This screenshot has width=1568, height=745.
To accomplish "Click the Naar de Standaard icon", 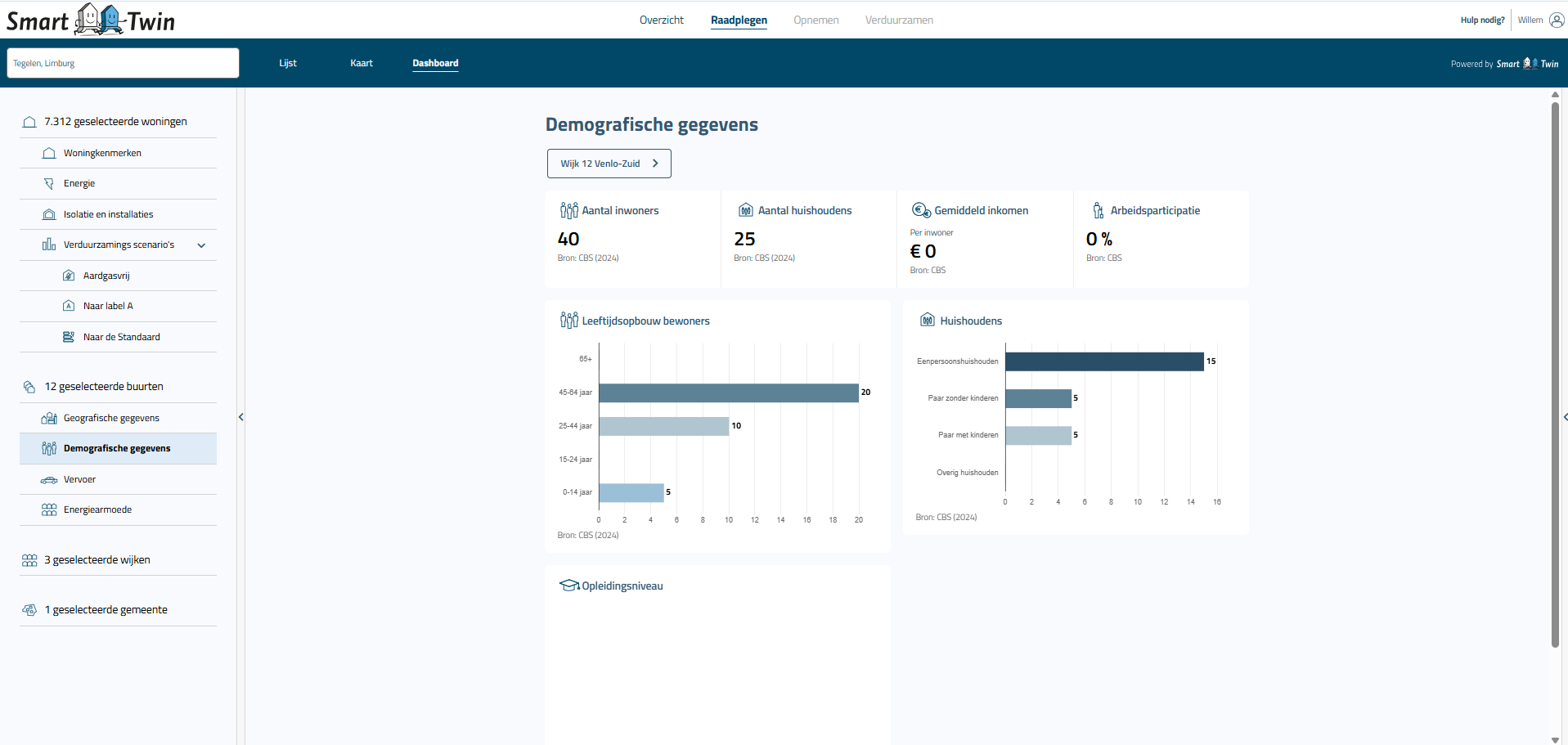I will coord(69,336).
